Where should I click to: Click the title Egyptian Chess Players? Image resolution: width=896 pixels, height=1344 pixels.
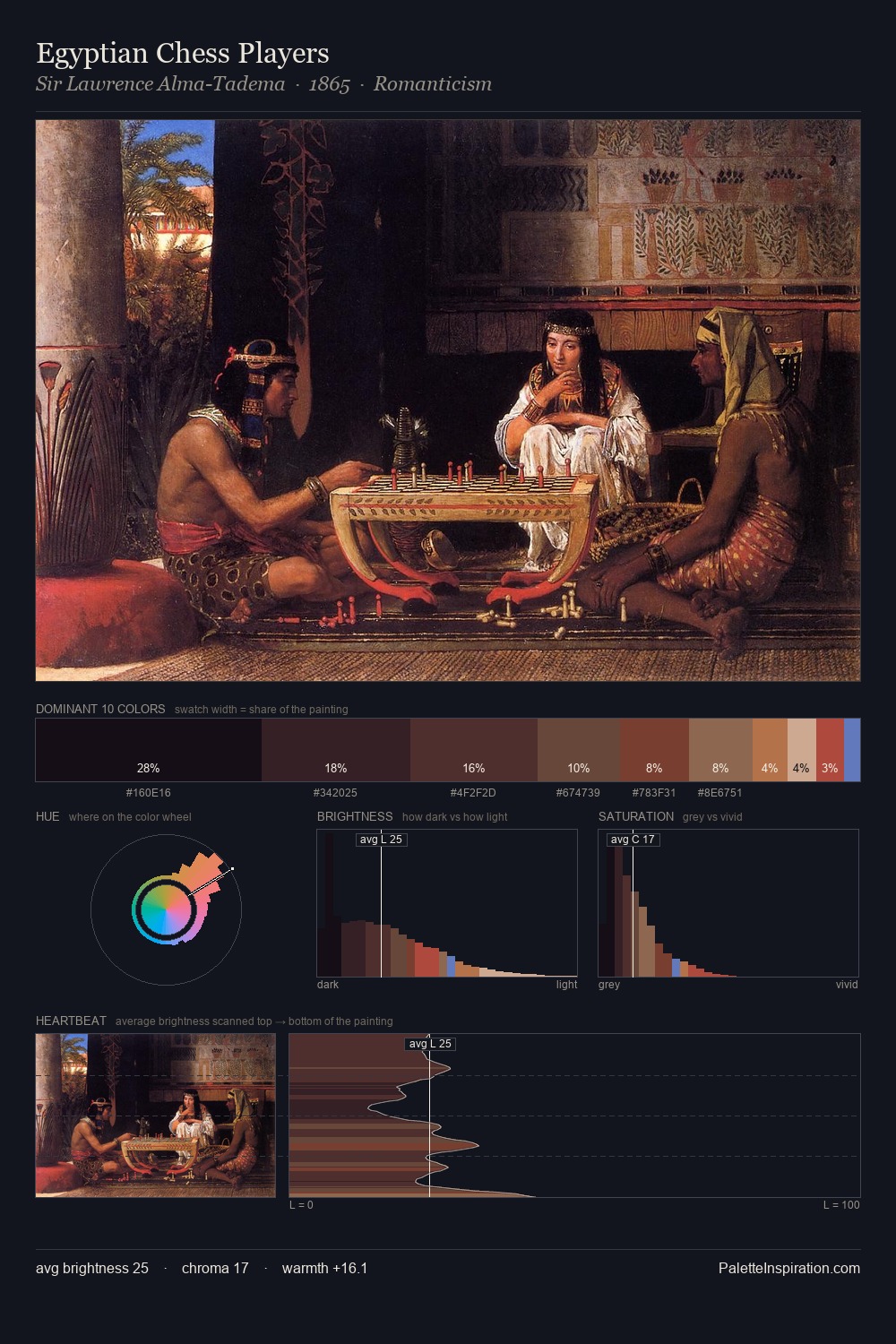point(183,53)
